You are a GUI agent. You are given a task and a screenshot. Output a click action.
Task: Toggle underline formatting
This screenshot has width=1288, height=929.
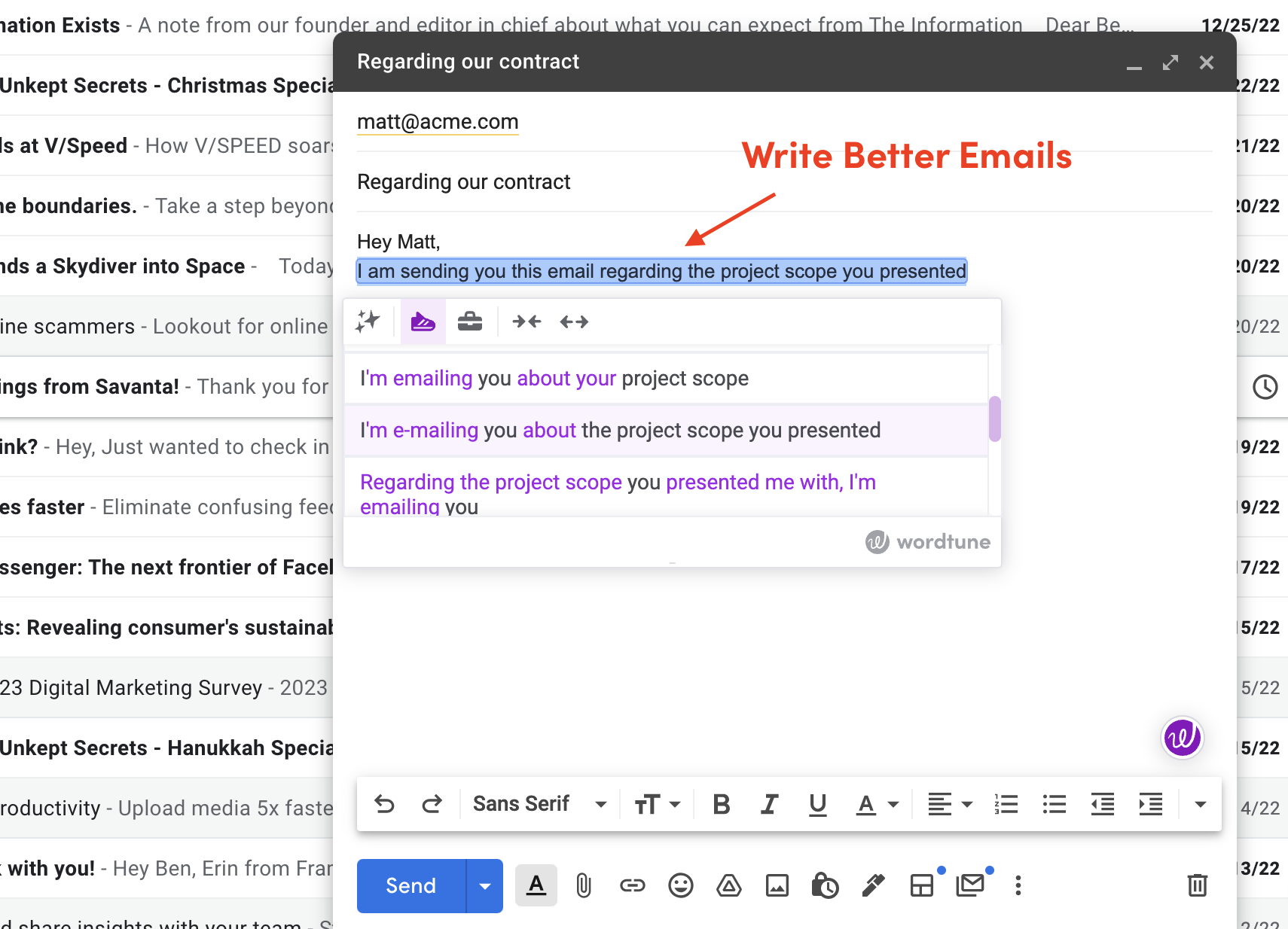[817, 804]
